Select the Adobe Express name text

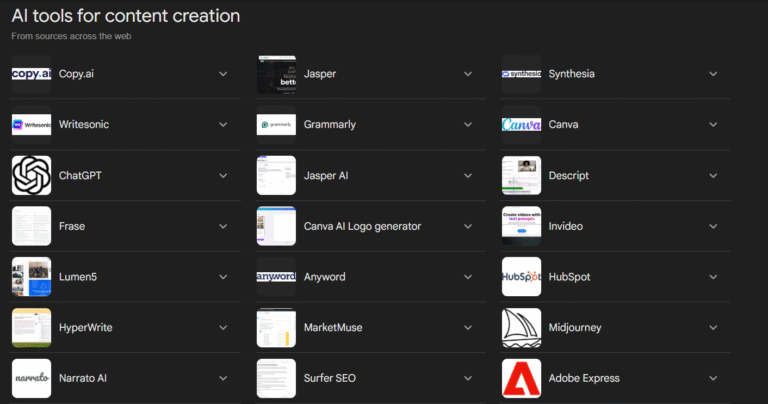pyautogui.click(x=584, y=379)
